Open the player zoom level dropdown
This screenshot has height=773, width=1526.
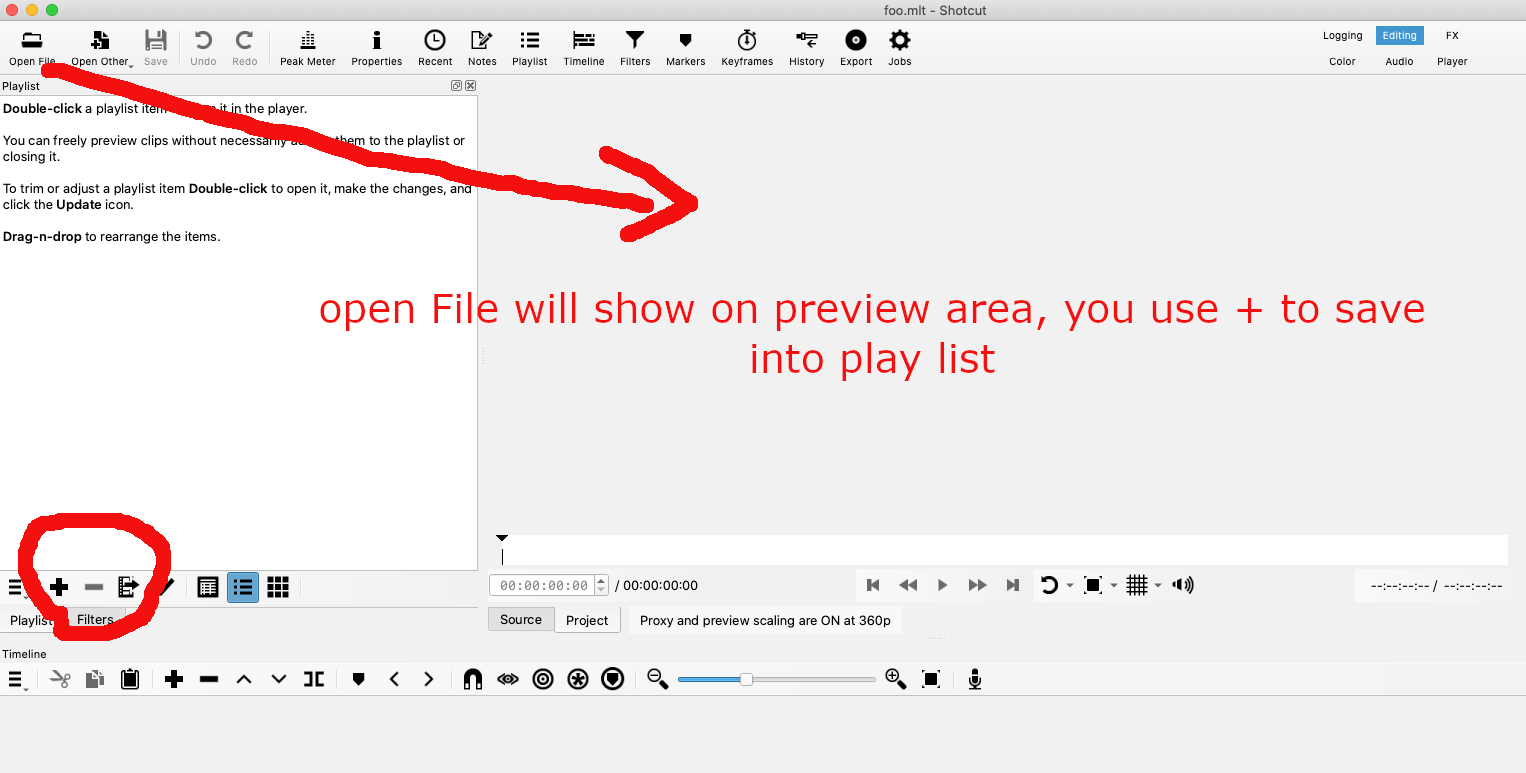[x=1114, y=586]
